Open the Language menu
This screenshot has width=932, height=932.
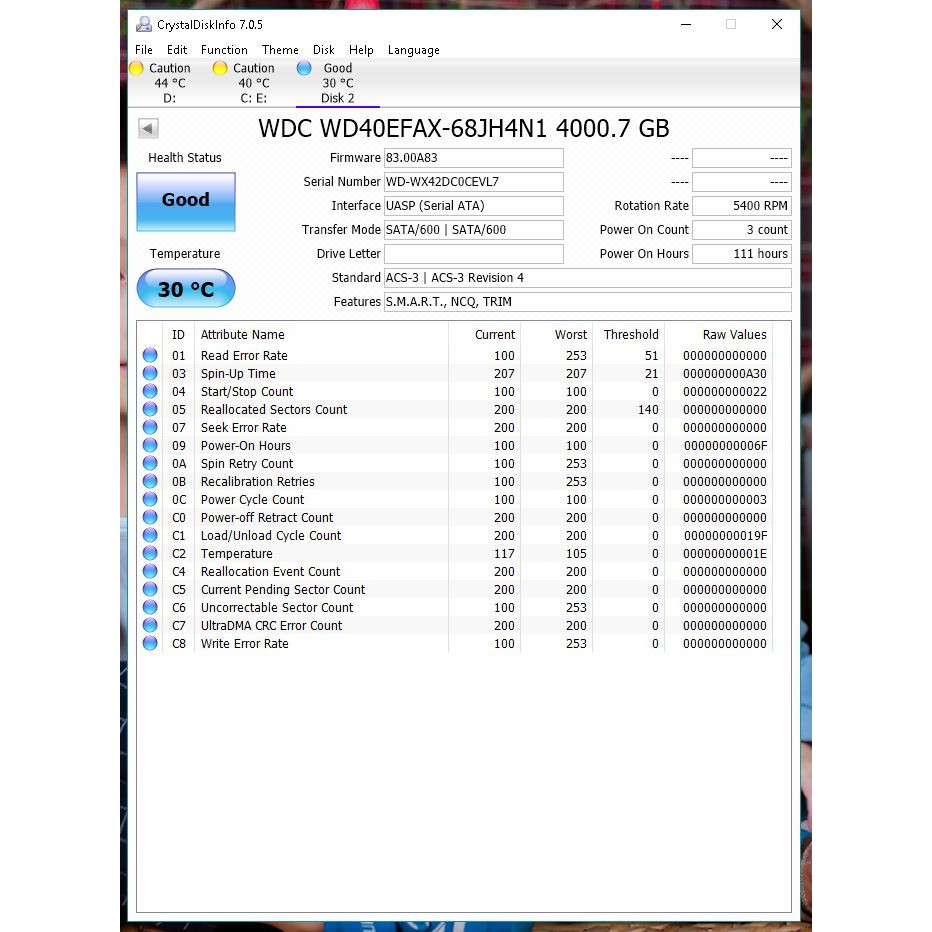pos(413,49)
